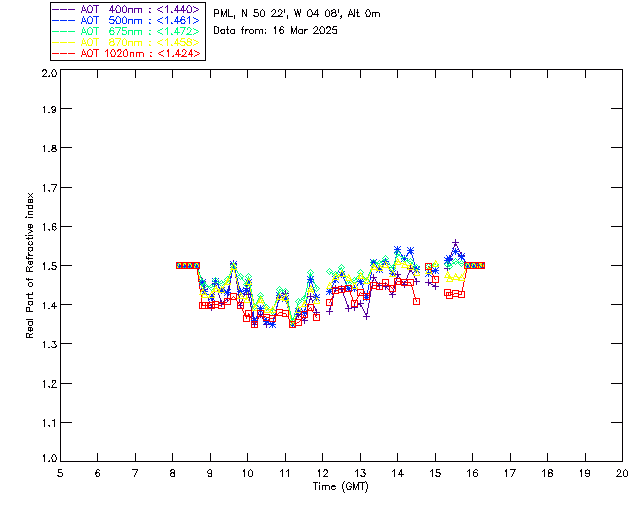Click the 1.5 y-axis label

click(x=49, y=266)
